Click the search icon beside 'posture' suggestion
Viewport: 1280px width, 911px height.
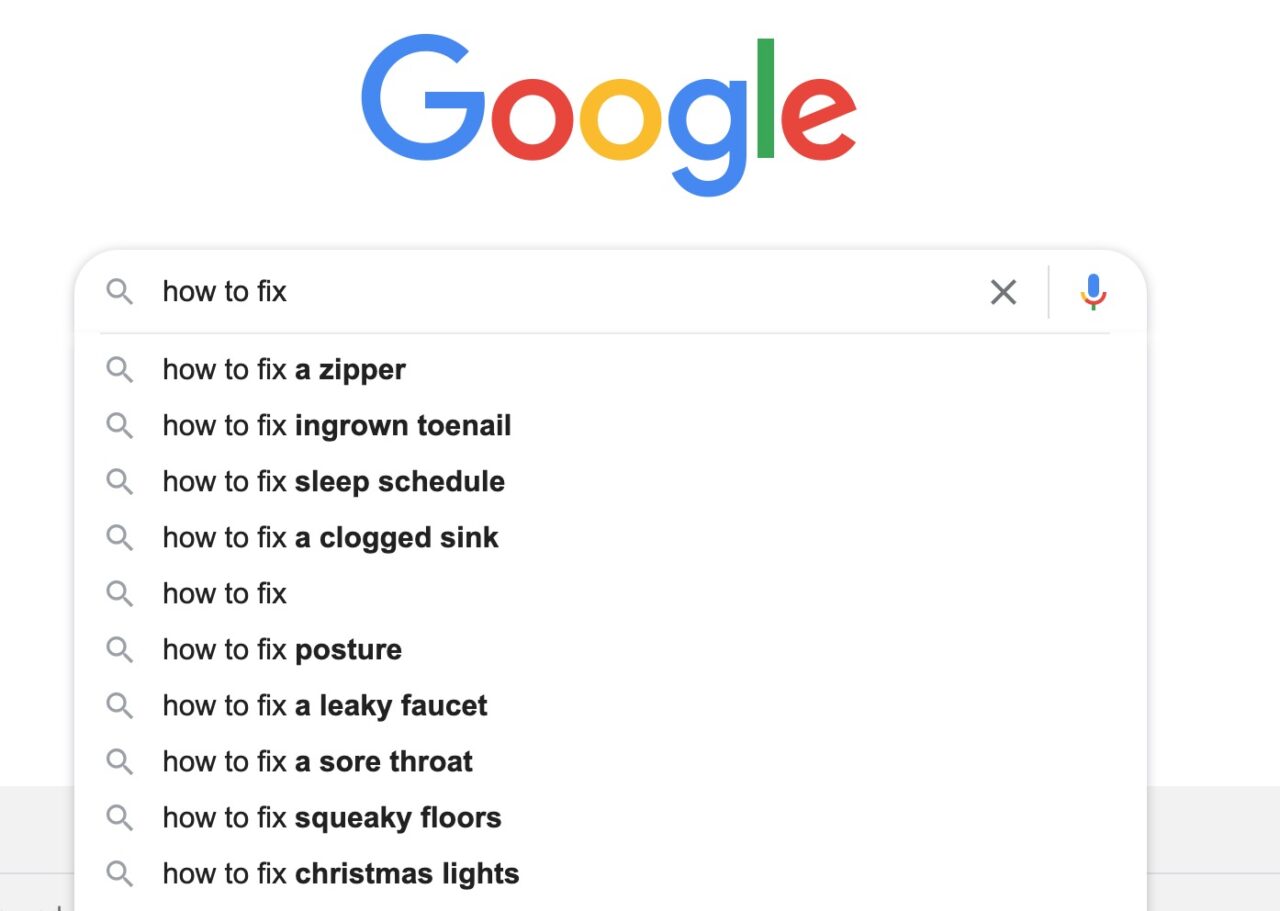tap(120, 650)
